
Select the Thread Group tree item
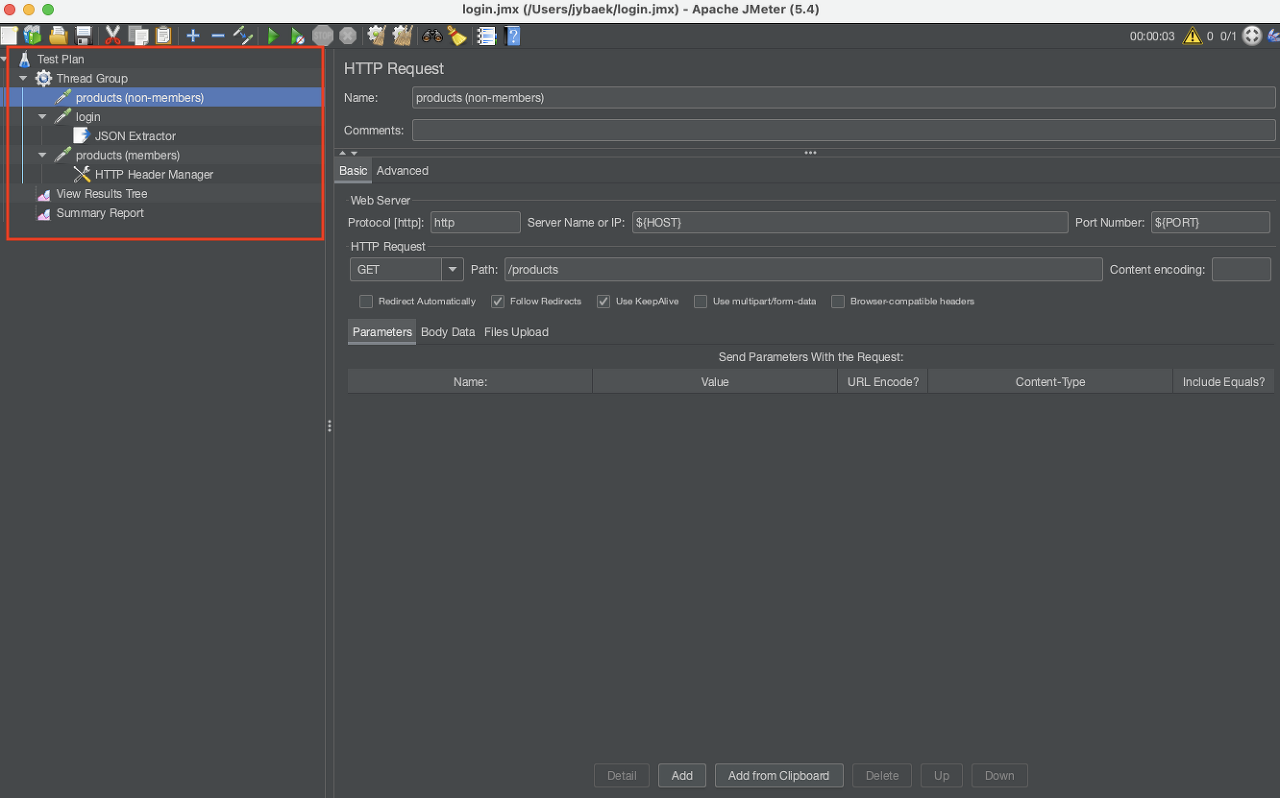[x=92, y=78]
